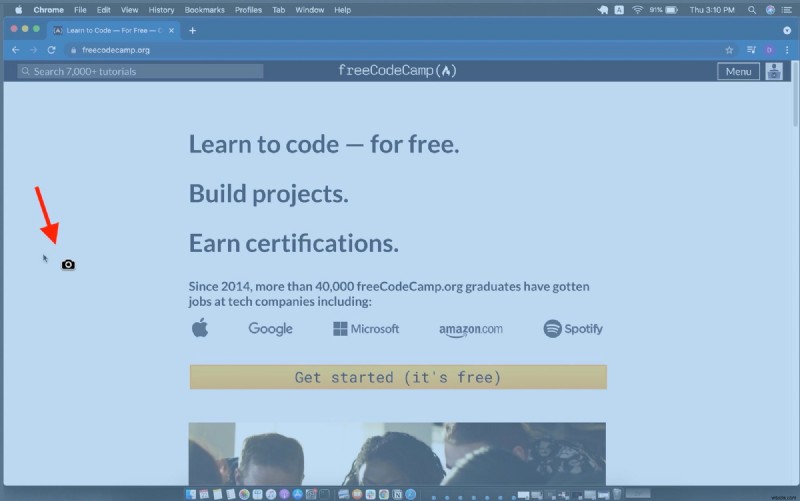Open the View menu

point(130,10)
